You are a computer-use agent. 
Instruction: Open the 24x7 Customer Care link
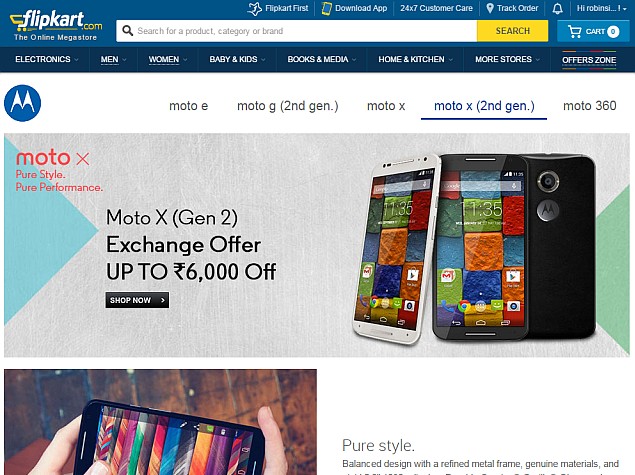point(436,8)
